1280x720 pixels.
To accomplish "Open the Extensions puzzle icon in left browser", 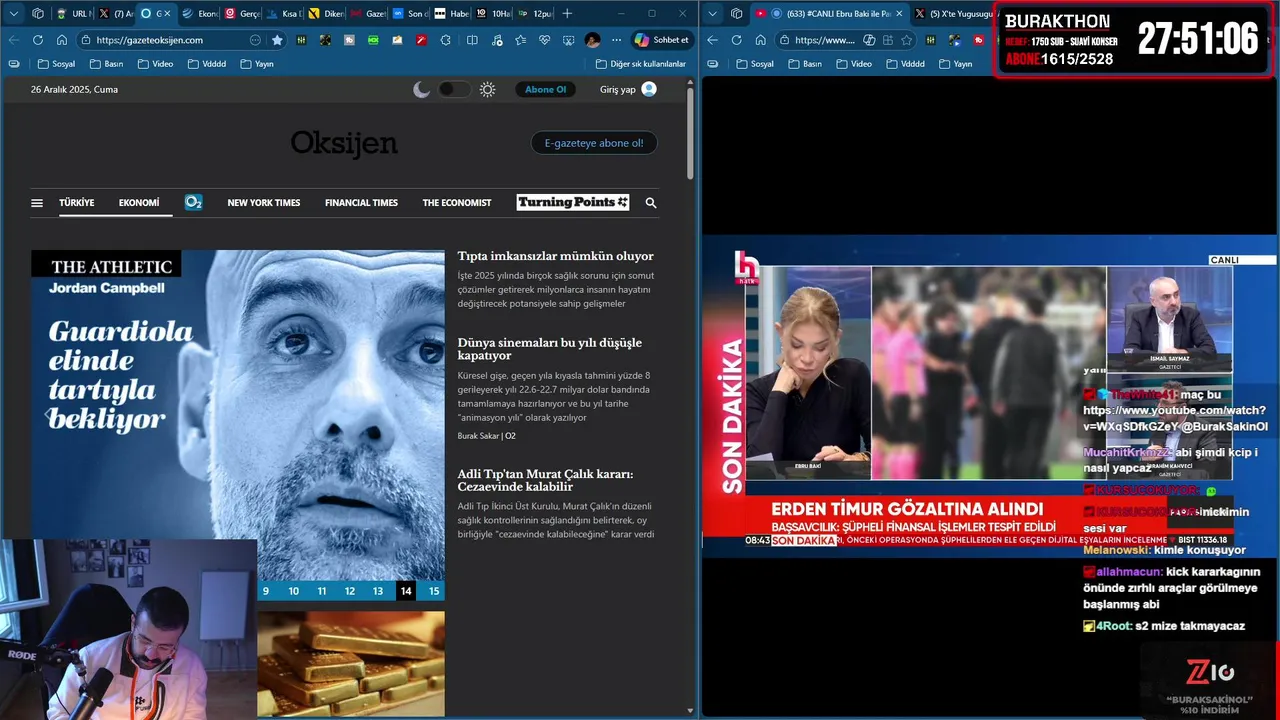I will coord(446,40).
